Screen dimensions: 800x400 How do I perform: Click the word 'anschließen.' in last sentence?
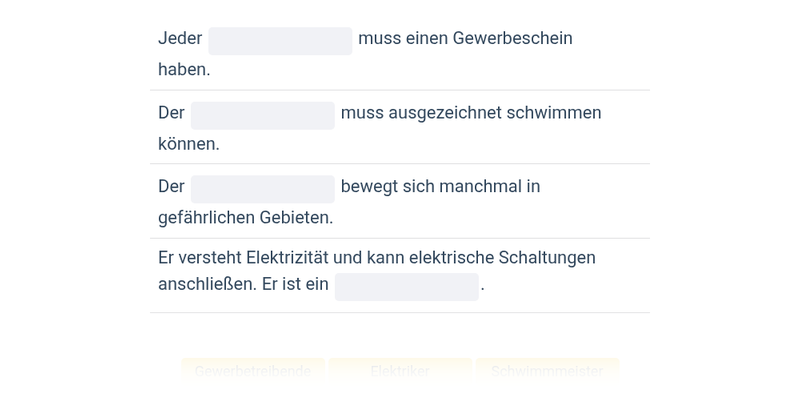pyautogui.click(x=208, y=284)
